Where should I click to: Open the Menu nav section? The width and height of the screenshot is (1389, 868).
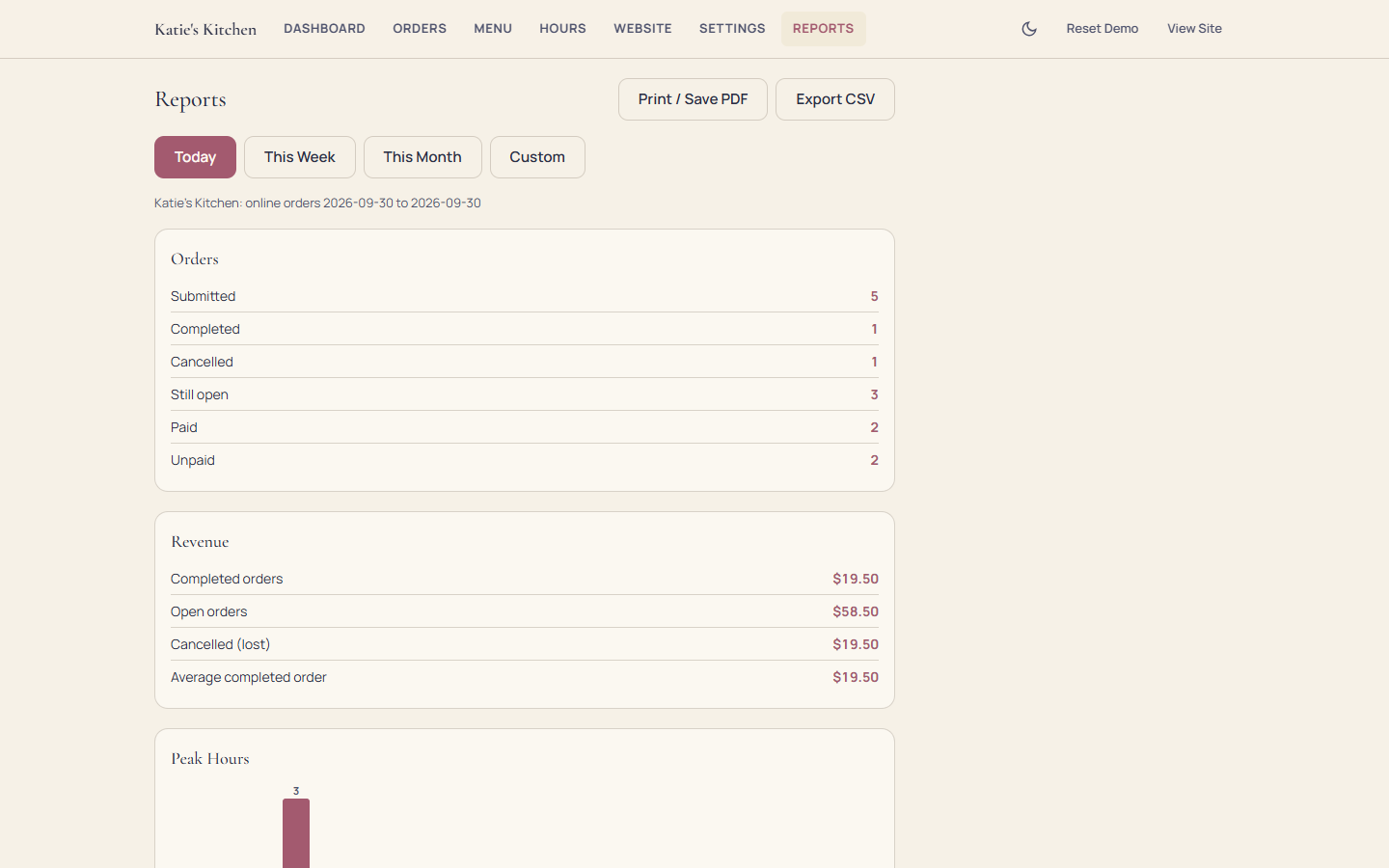pyautogui.click(x=493, y=29)
